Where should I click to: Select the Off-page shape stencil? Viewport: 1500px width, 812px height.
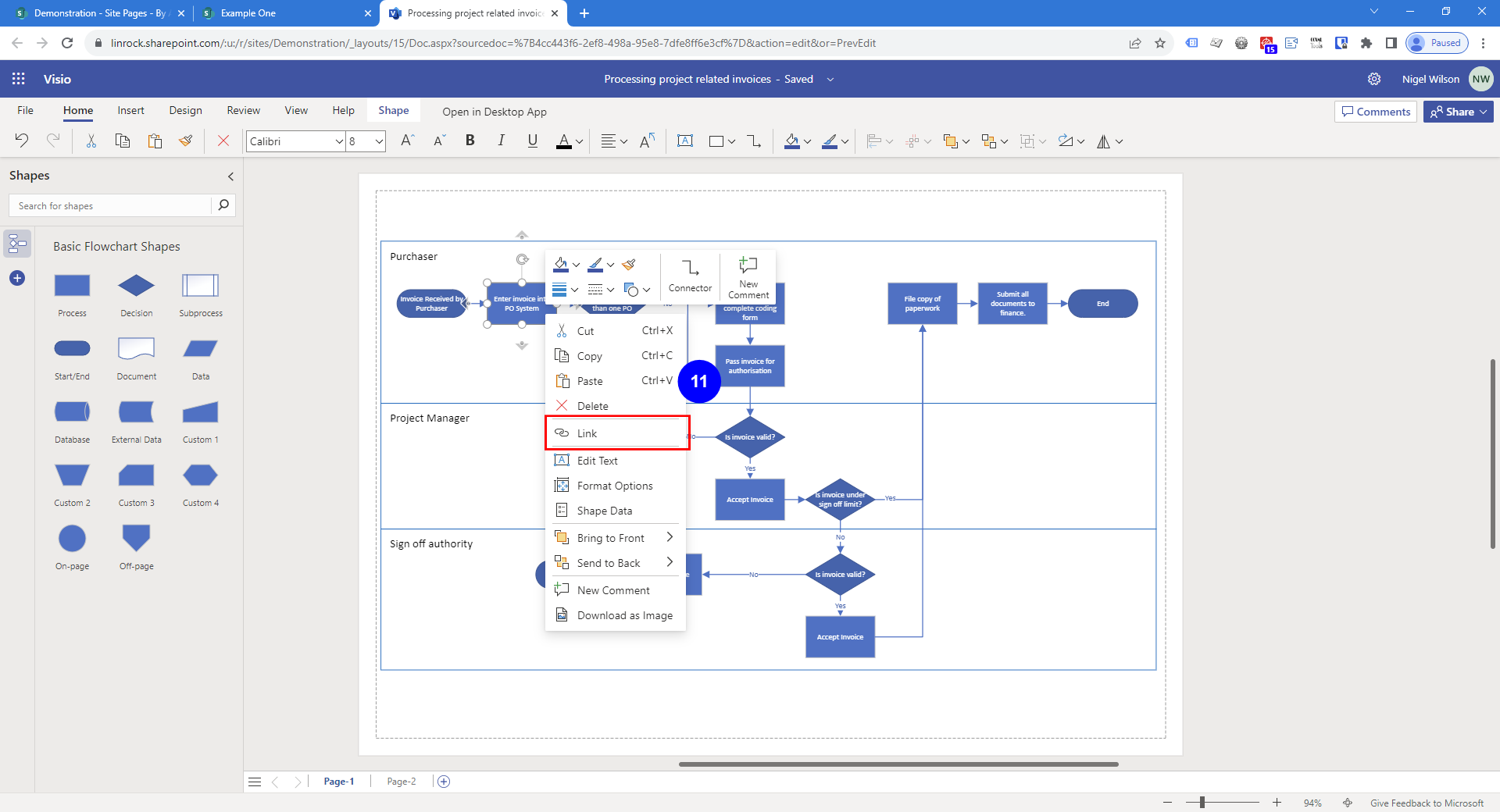[x=136, y=539]
